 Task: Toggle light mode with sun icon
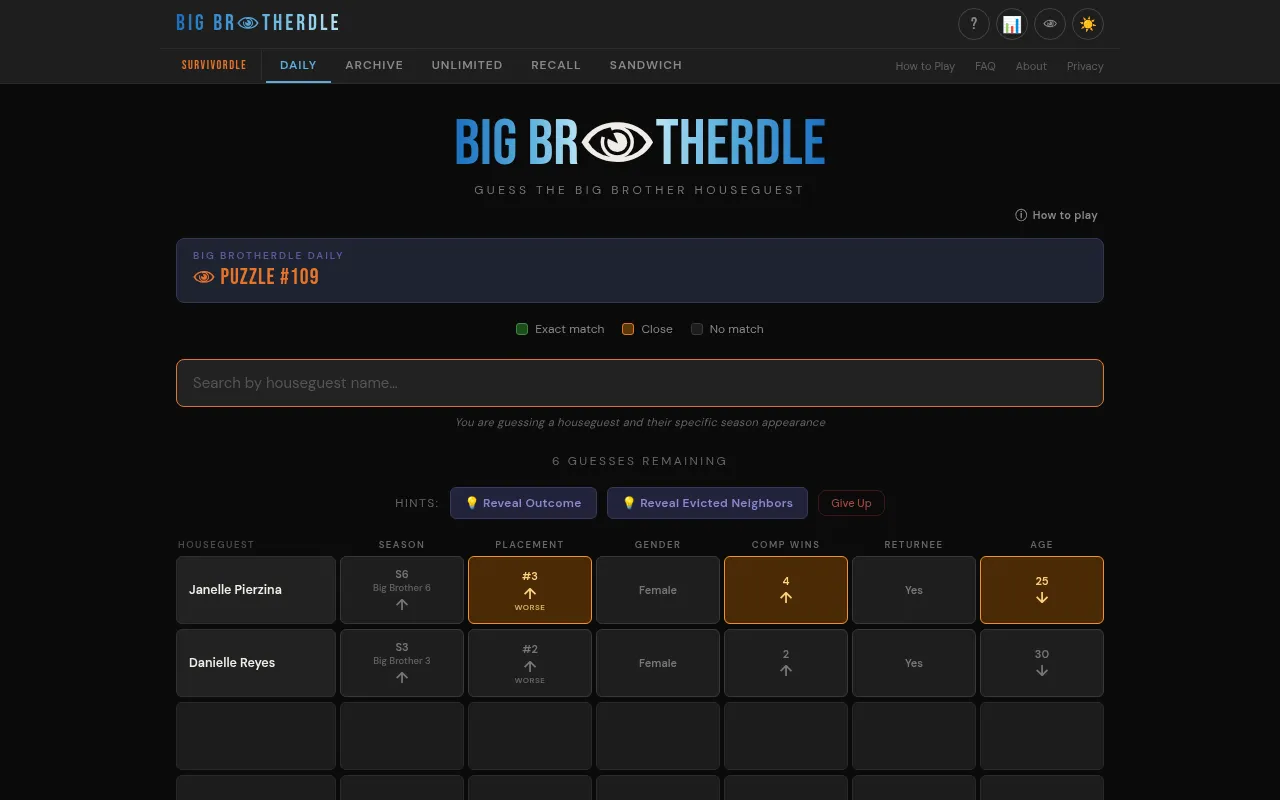pos(1088,24)
